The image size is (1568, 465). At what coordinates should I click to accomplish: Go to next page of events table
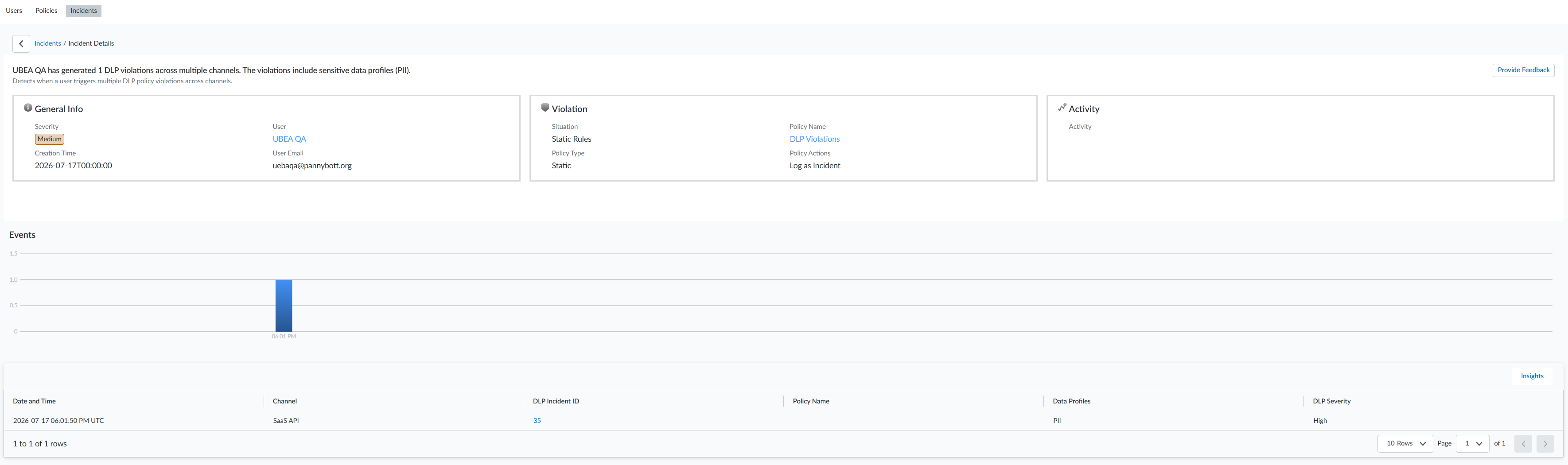pos(1545,444)
